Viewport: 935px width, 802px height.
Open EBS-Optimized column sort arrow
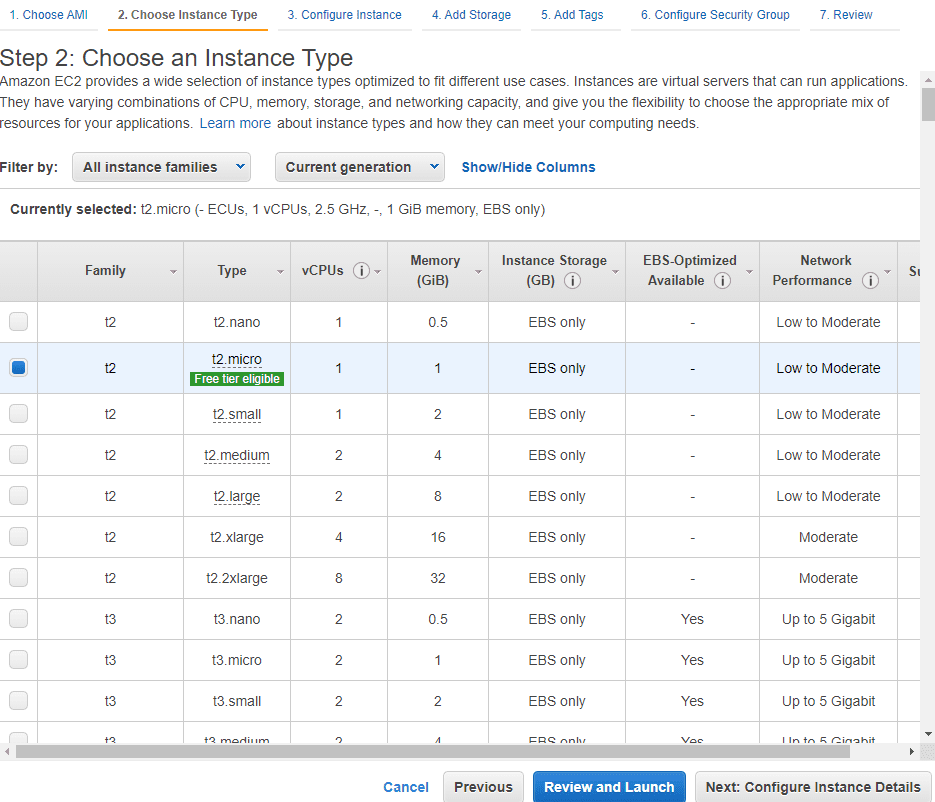click(x=750, y=272)
